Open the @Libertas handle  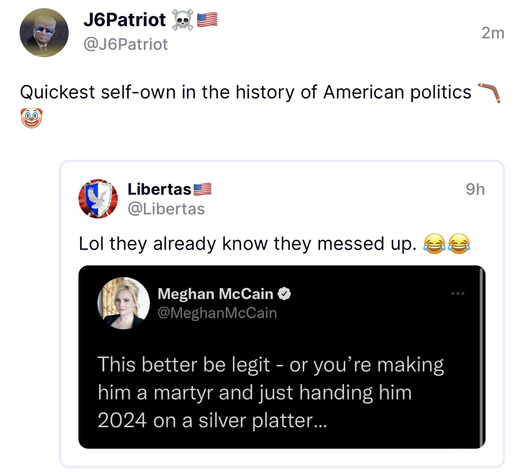pyautogui.click(x=166, y=209)
